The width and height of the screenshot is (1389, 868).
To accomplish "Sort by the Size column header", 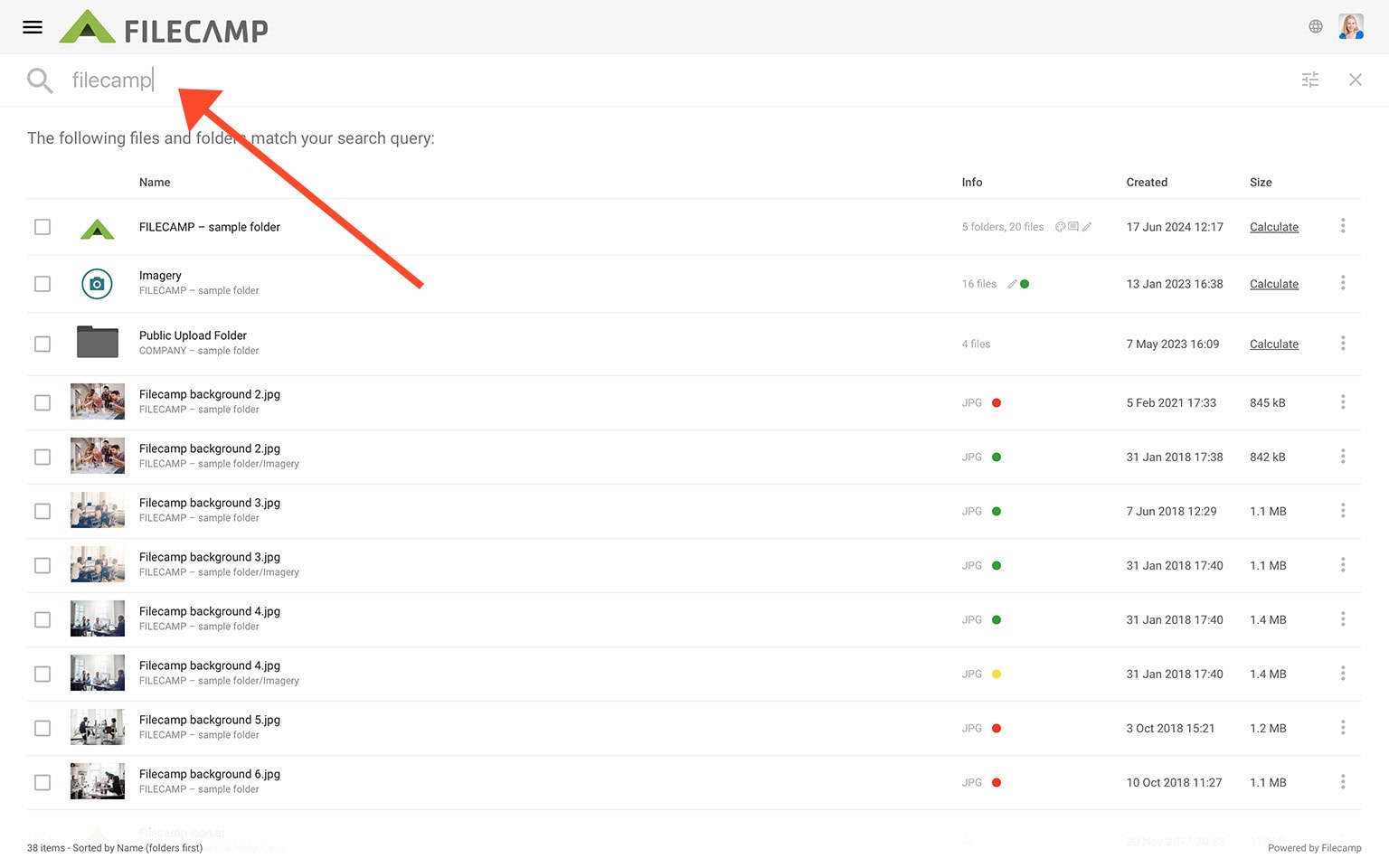I will coord(1261,182).
